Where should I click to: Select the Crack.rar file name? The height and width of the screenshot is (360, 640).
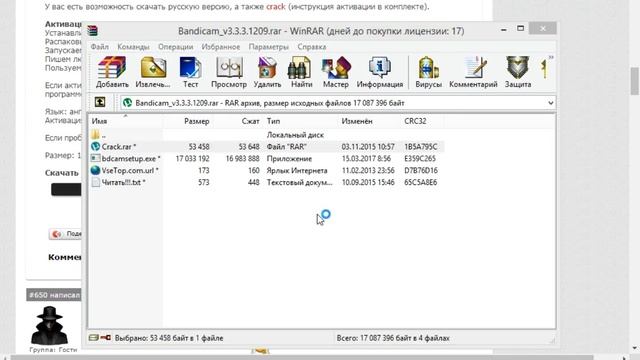pos(119,147)
